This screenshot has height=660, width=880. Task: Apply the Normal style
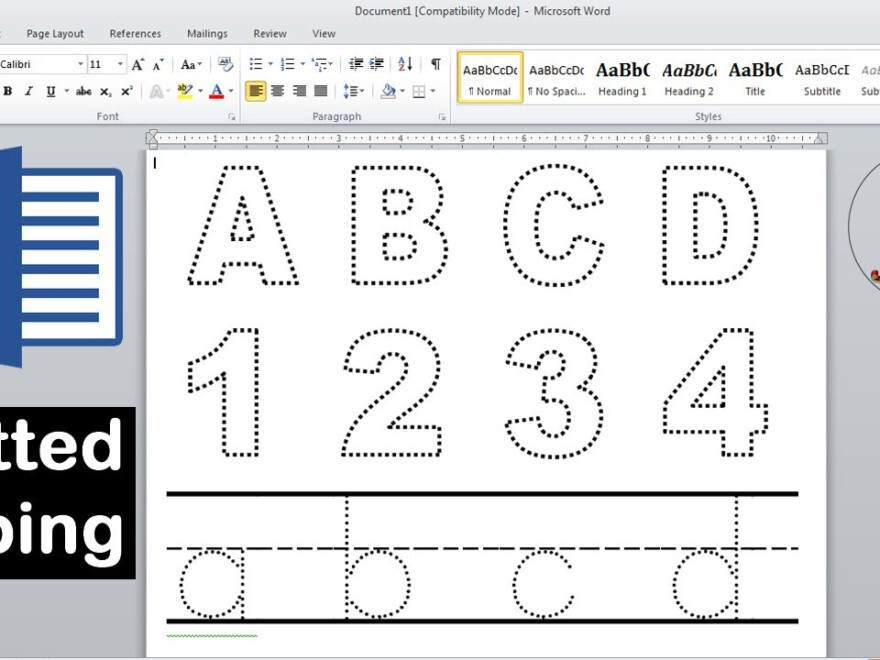[491, 77]
